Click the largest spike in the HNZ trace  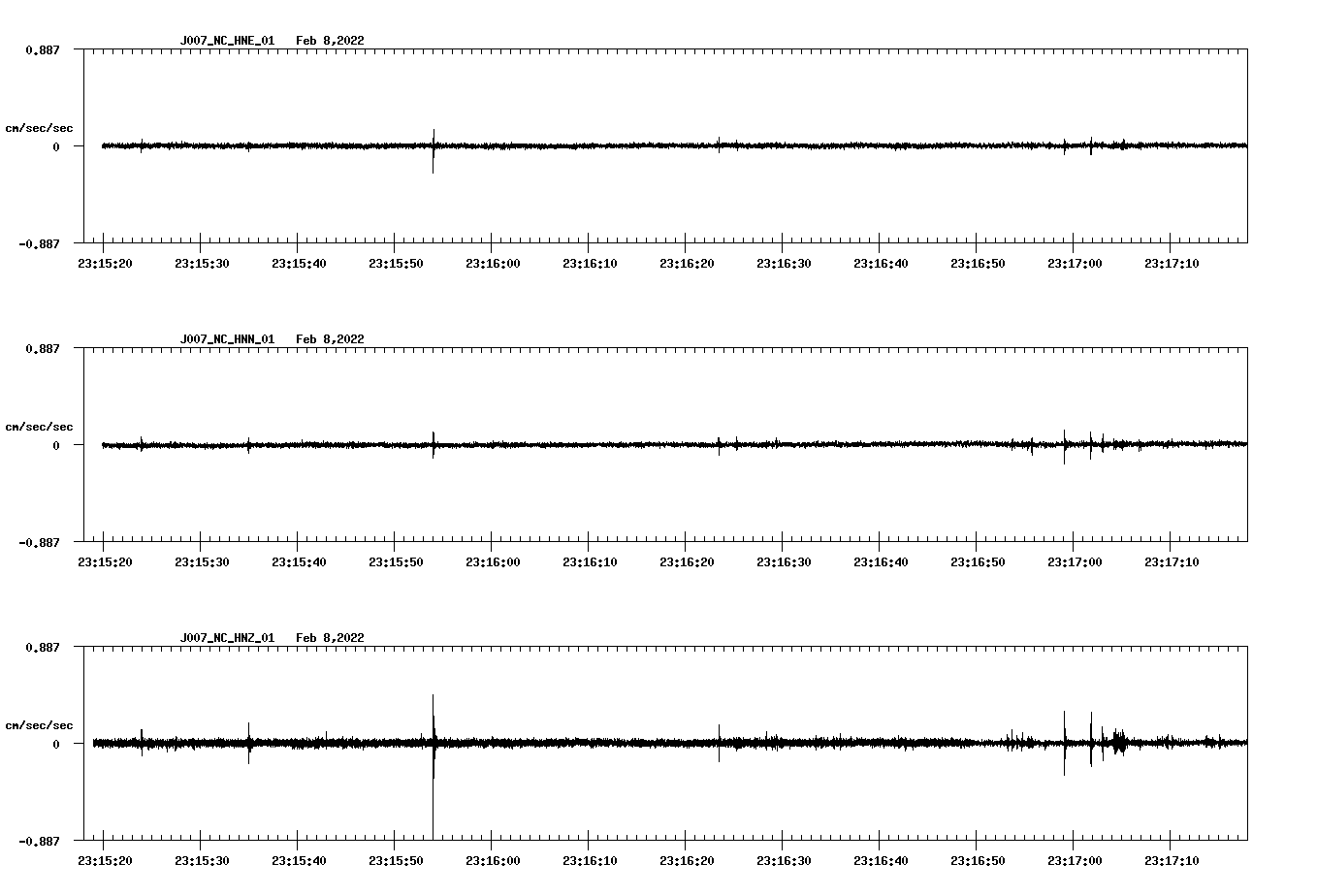433,766
